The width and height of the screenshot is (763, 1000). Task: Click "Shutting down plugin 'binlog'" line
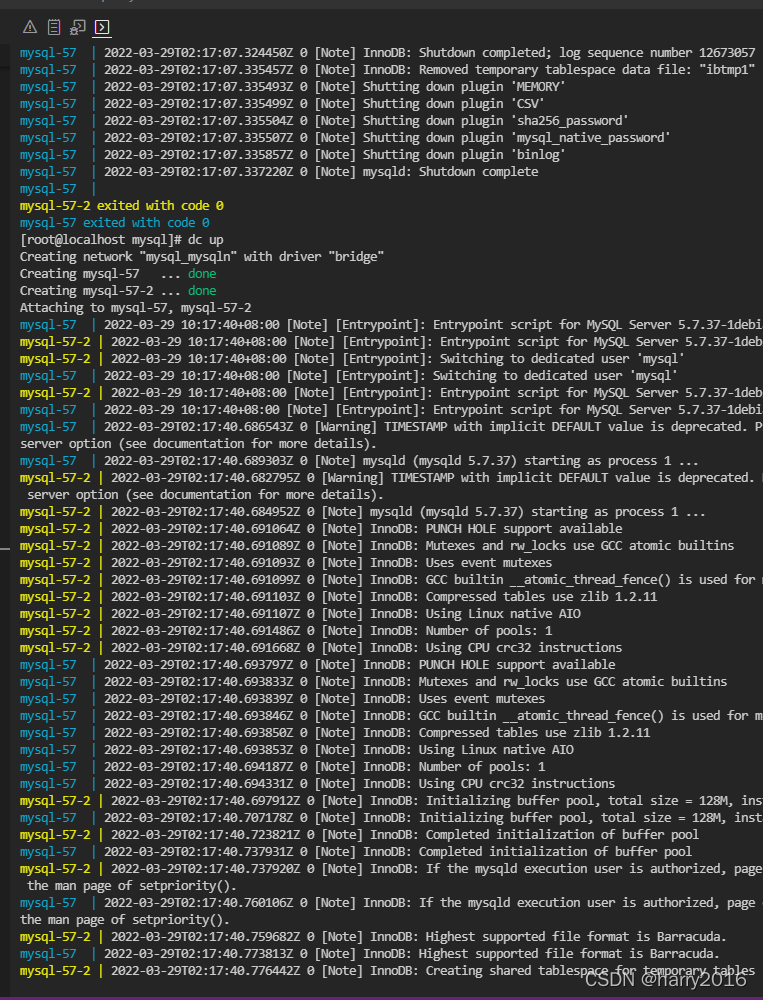coord(293,155)
